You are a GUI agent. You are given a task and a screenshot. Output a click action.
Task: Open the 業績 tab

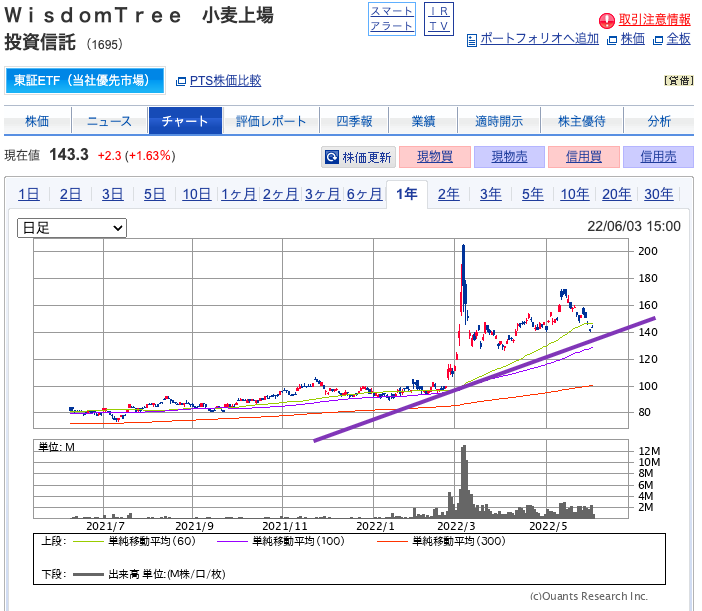(x=423, y=121)
